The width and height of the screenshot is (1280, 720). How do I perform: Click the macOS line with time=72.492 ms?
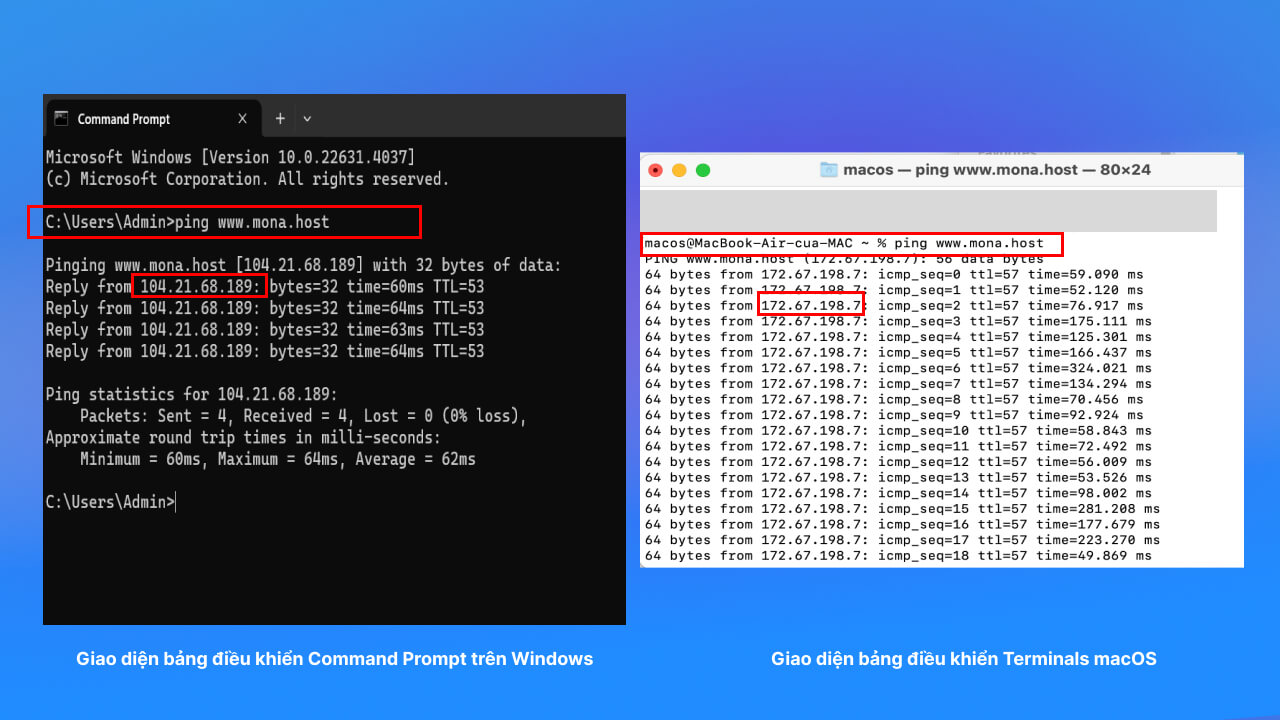point(898,446)
